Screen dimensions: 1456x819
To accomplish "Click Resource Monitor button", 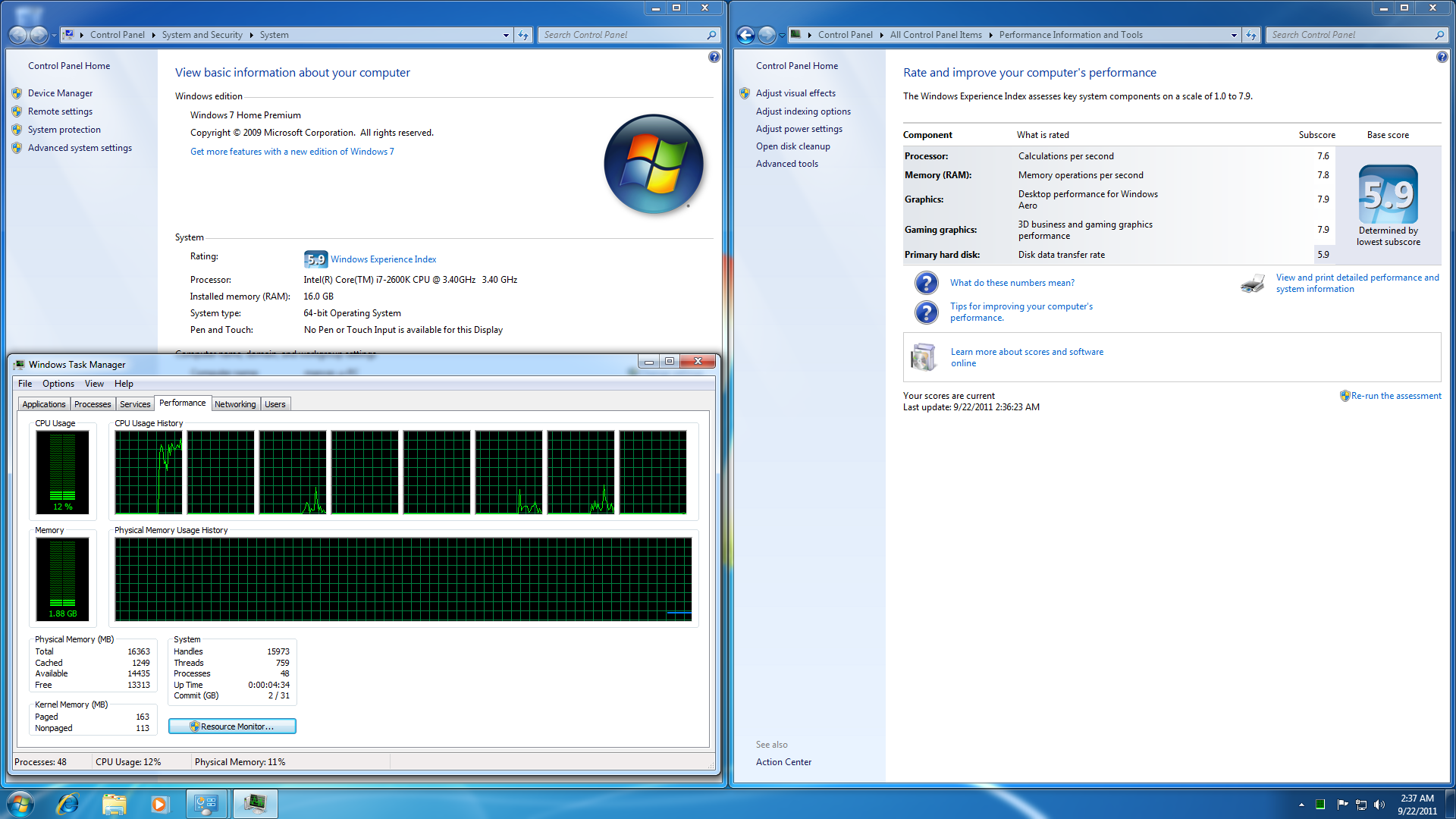I will tap(232, 726).
